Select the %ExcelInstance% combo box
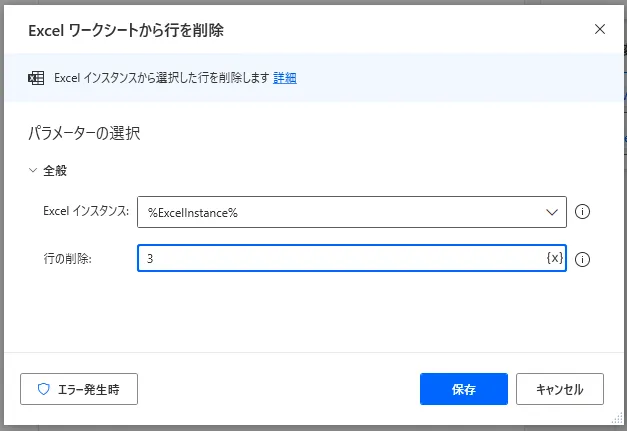This screenshot has height=431, width=627. (x=340, y=212)
